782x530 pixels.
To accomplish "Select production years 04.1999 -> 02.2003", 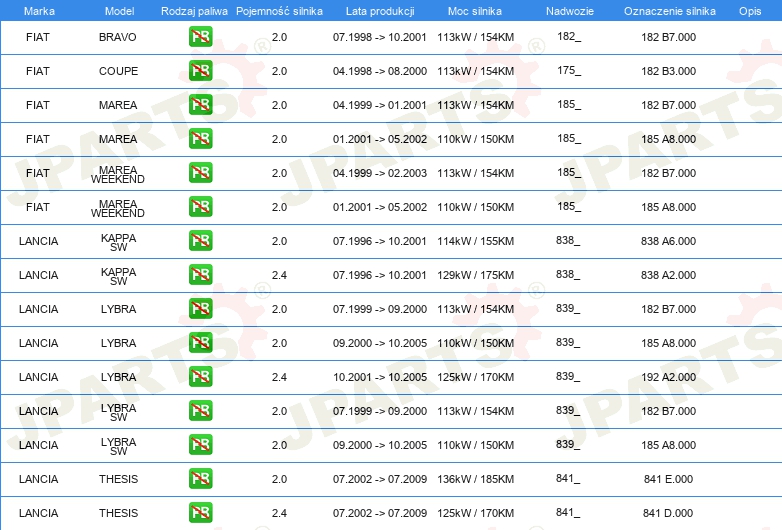I will (380, 173).
